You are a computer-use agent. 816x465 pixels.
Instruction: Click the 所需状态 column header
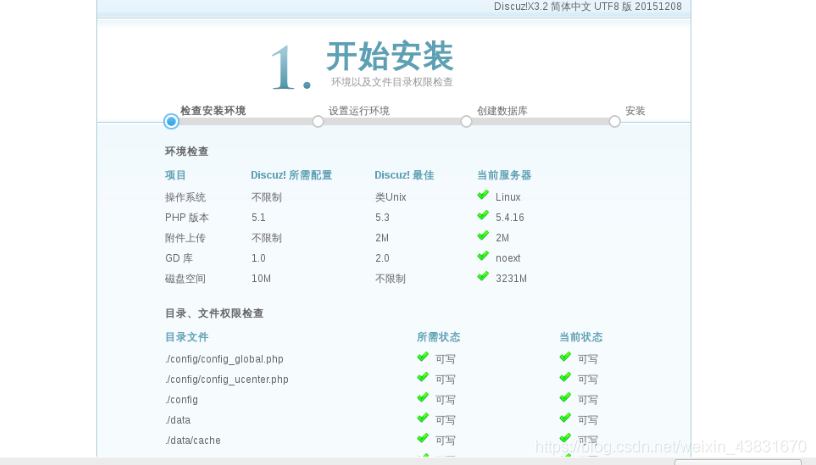tap(438, 337)
